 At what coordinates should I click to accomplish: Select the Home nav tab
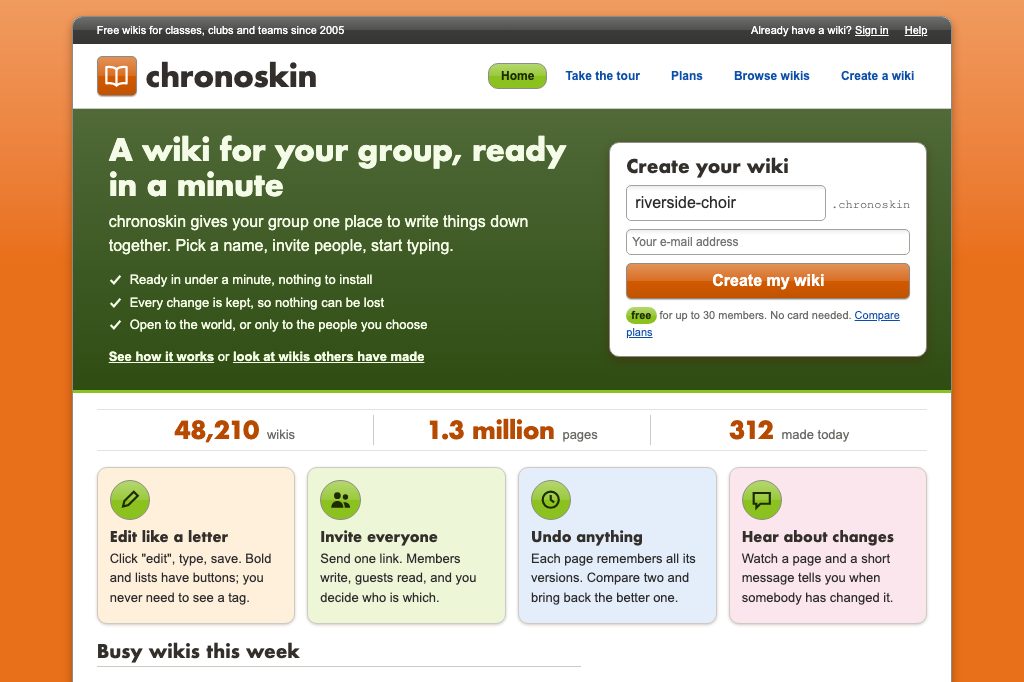pyautogui.click(x=517, y=76)
